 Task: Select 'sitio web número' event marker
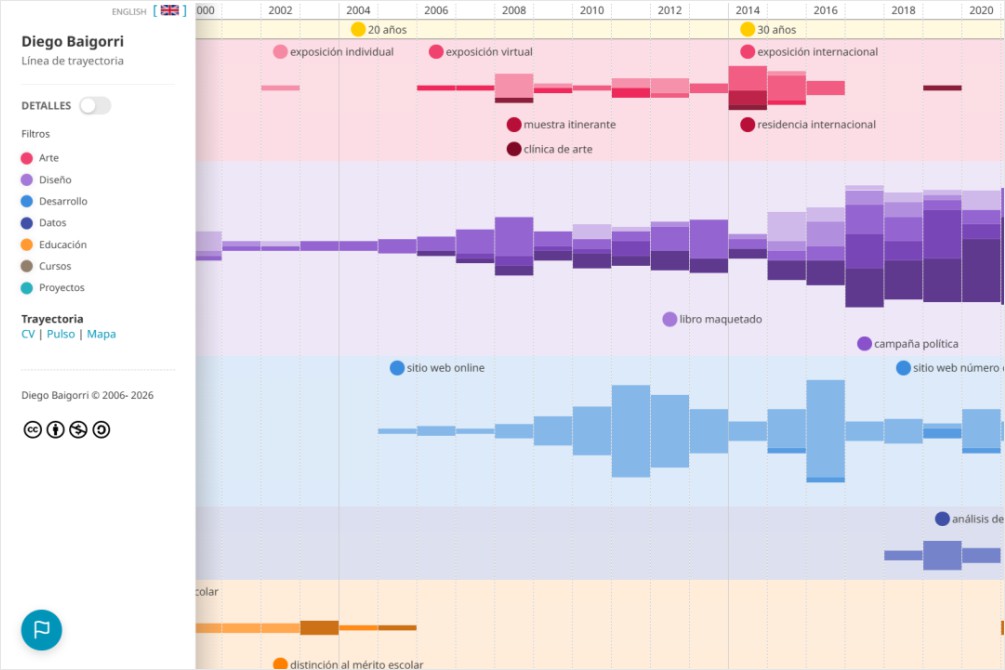[903, 368]
